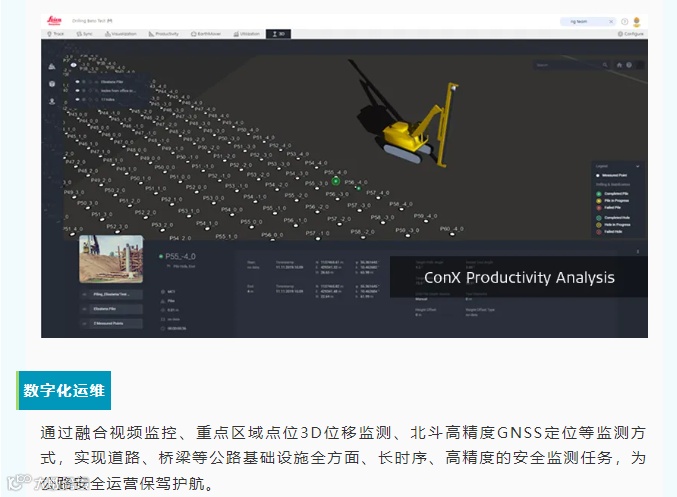The width and height of the screenshot is (677, 497).
Task: Open the construction site photo thumbnail
Action: click(x=111, y=259)
